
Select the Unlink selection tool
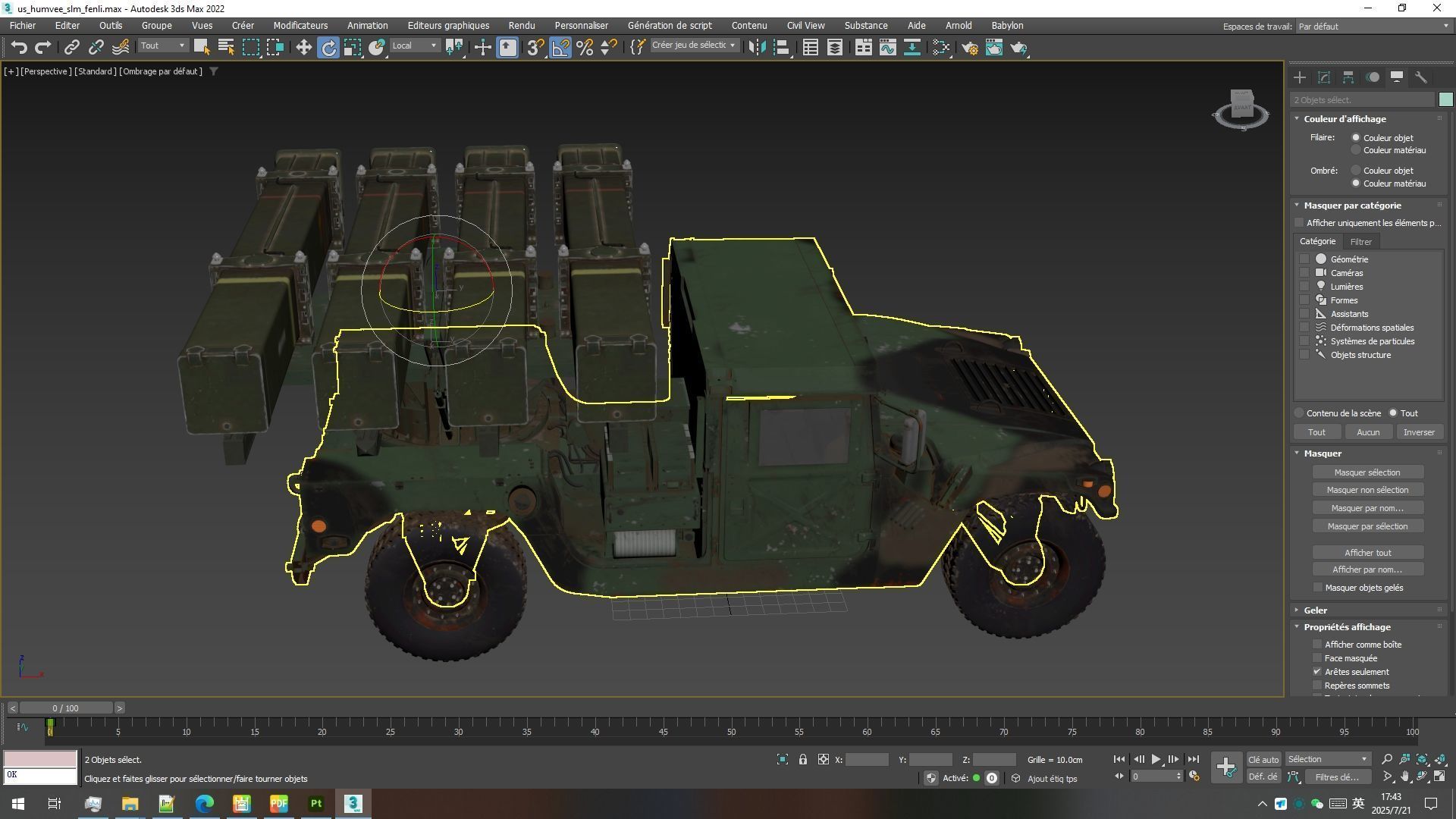[96, 47]
